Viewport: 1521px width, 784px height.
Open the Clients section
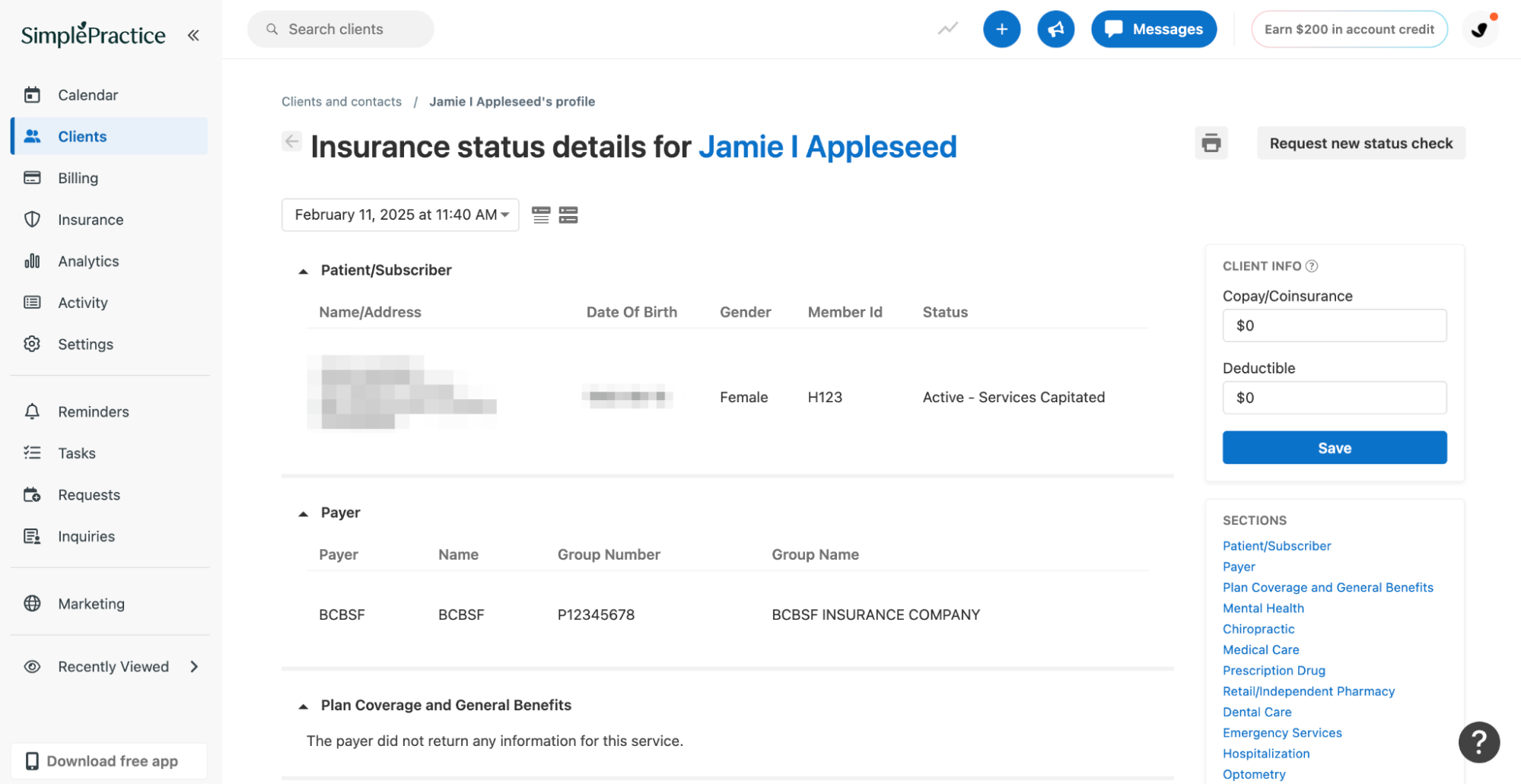tap(110, 136)
